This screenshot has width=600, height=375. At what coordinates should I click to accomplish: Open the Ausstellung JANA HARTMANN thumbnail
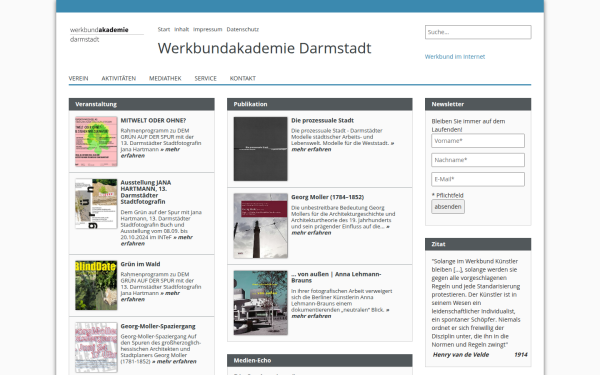click(96, 204)
